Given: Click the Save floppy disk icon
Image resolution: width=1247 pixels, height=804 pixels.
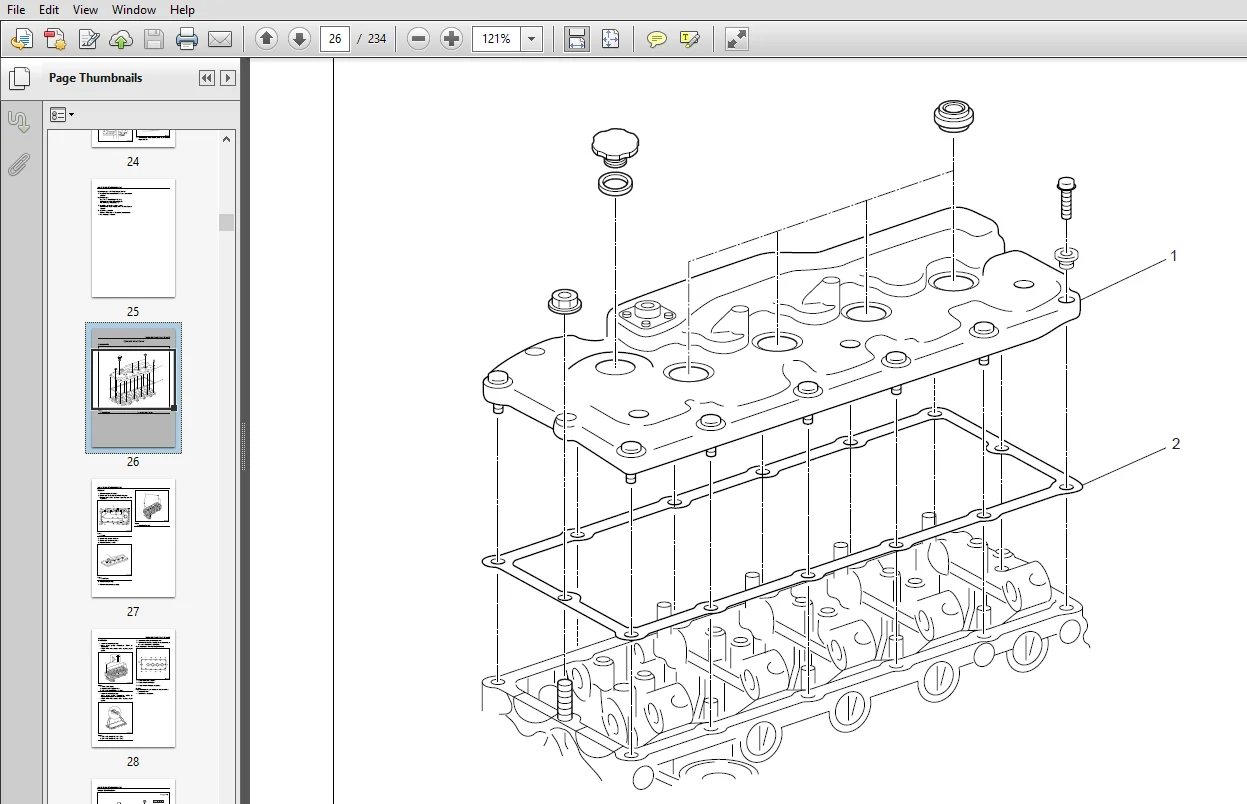Looking at the screenshot, I should (154, 39).
